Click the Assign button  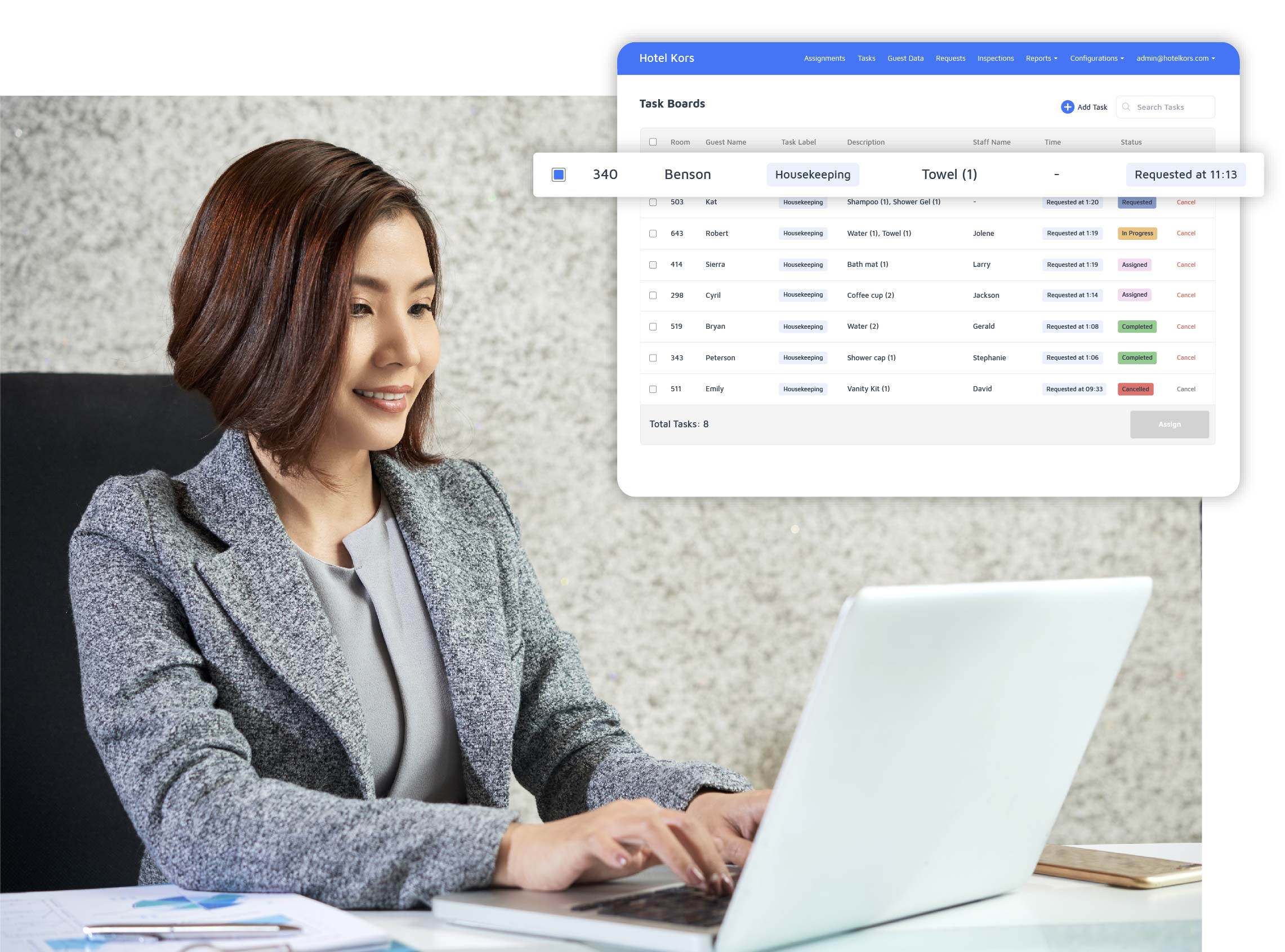click(x=1169, y=424)
